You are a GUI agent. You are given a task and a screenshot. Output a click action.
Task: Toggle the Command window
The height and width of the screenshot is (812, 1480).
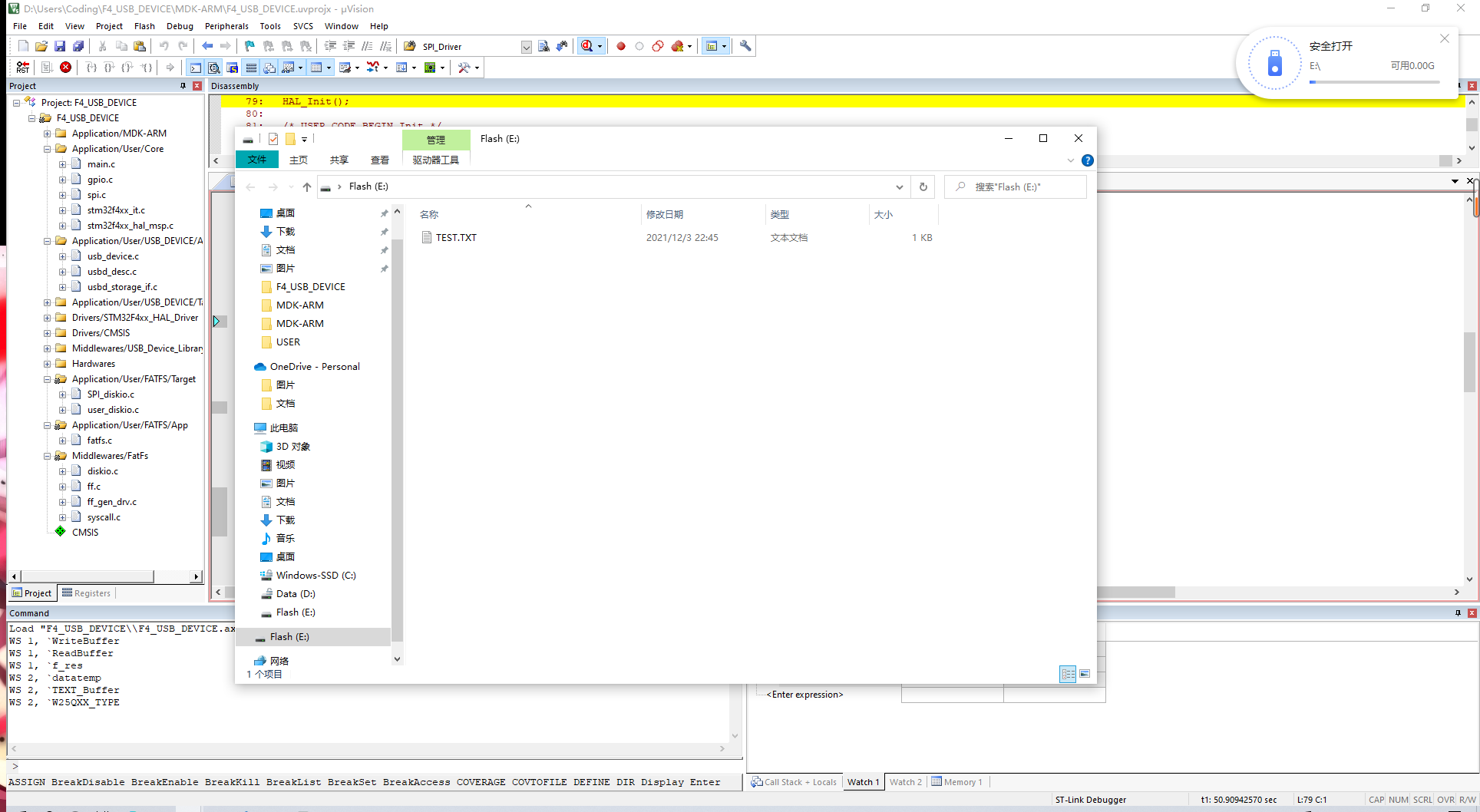[196, 68]
